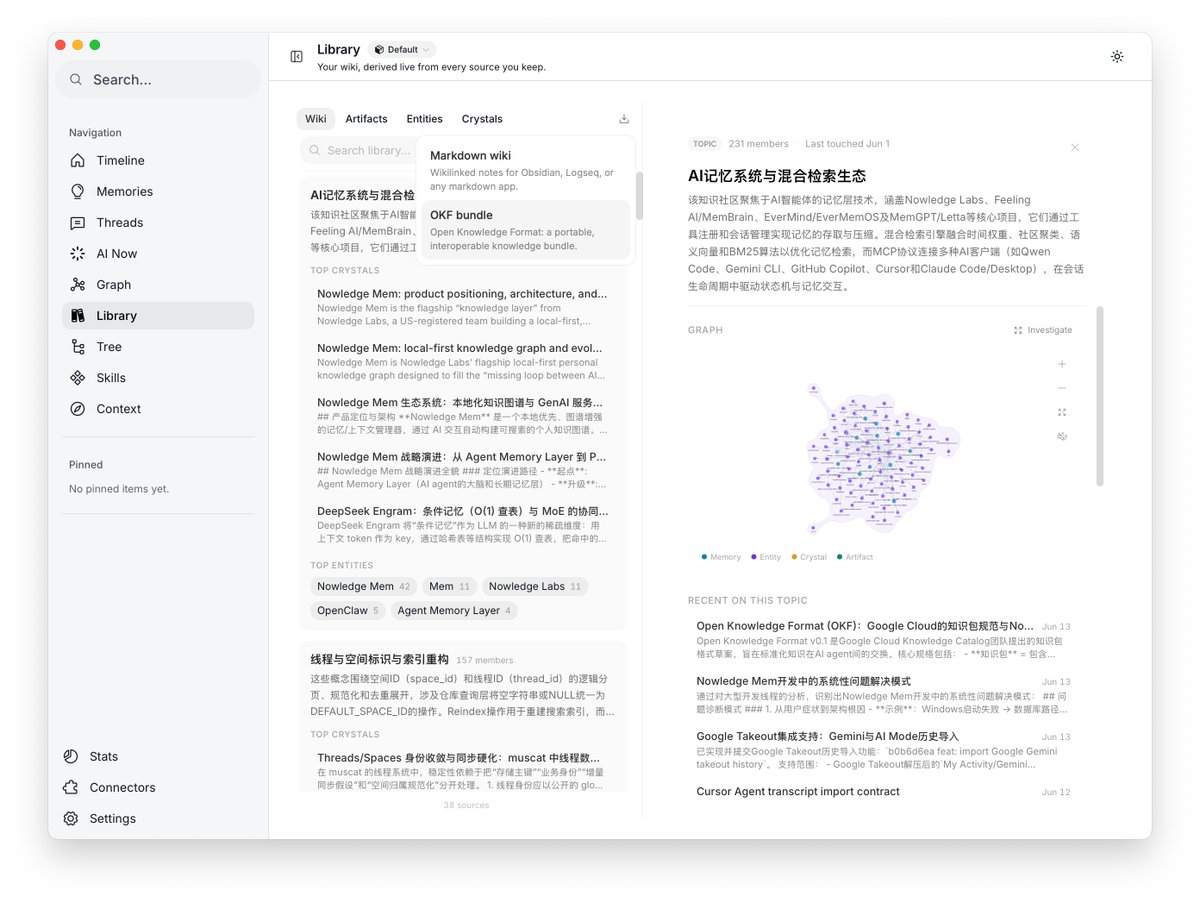This screenshot has width=1200, height=903.
Task: Click the '231 members' label
Action: point(759,144)
